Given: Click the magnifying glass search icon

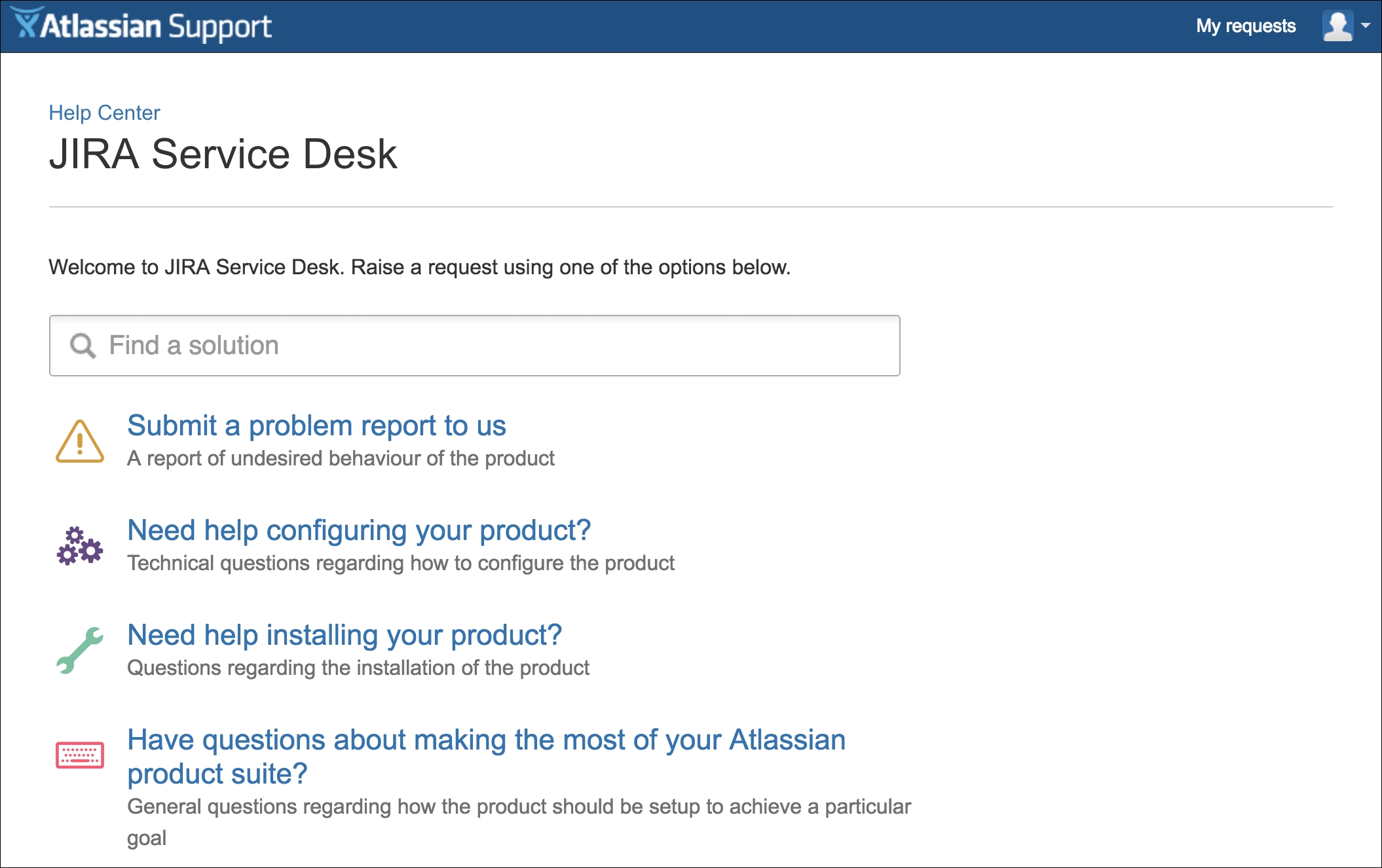Looking at the screenshot, I should click(83, 346).
